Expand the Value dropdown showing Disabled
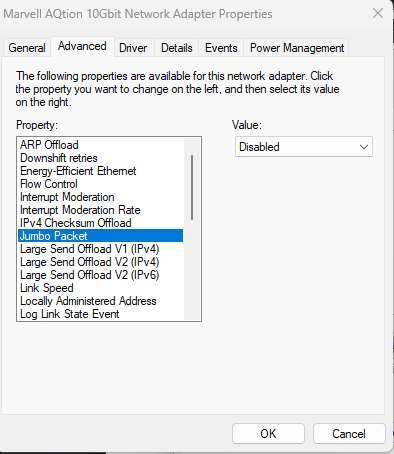 304,147
